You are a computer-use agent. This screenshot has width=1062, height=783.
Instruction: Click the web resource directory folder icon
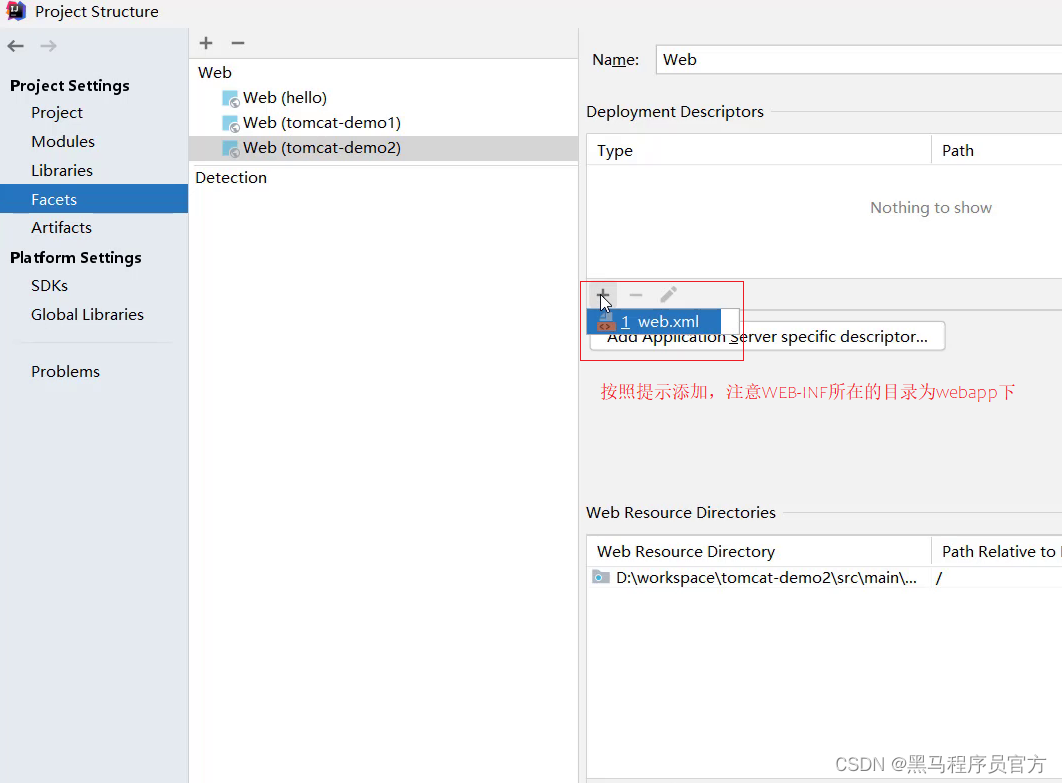(x=600, y=577)
